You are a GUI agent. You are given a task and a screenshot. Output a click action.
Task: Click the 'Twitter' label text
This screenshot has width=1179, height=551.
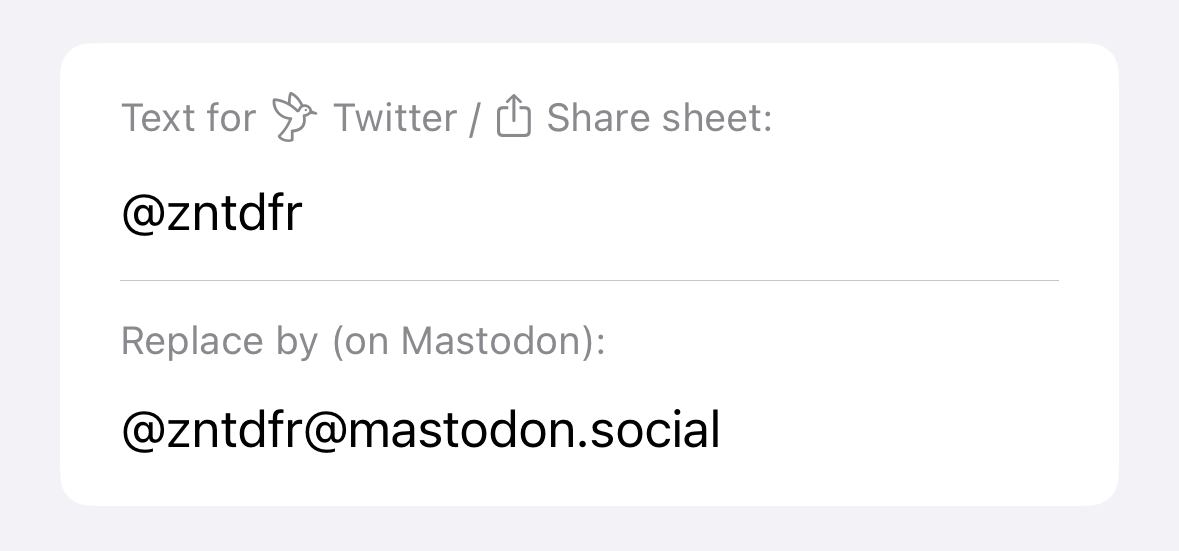(395, 118)
